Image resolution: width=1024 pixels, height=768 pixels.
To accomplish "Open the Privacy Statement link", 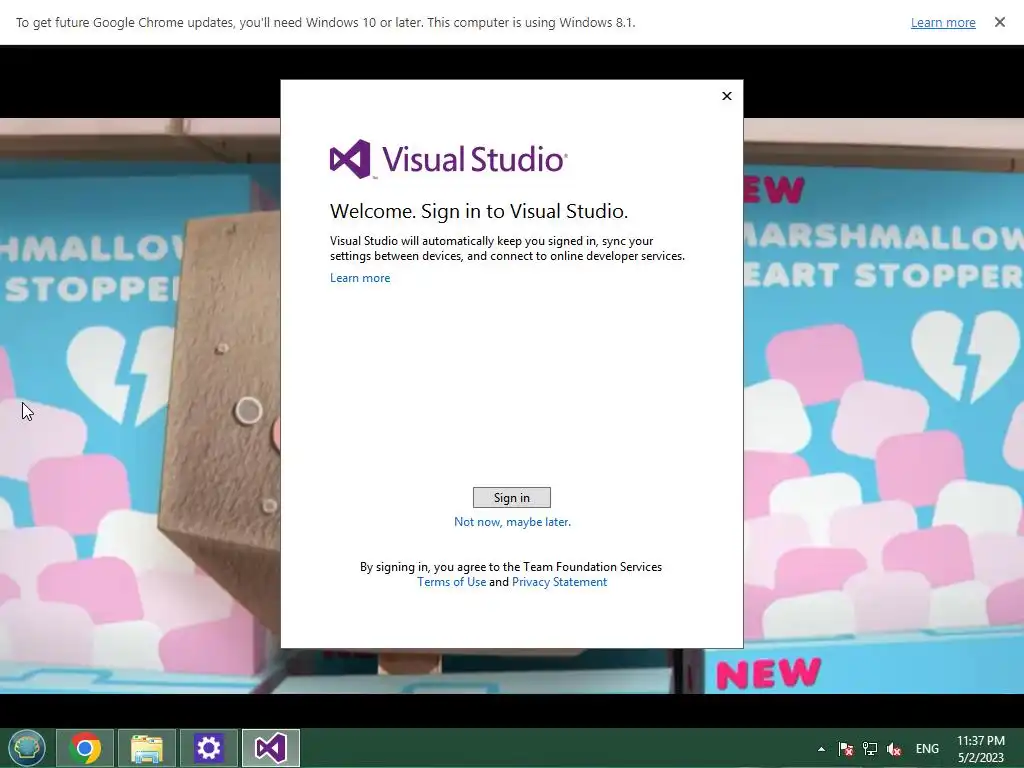I will tap(559, 582).
